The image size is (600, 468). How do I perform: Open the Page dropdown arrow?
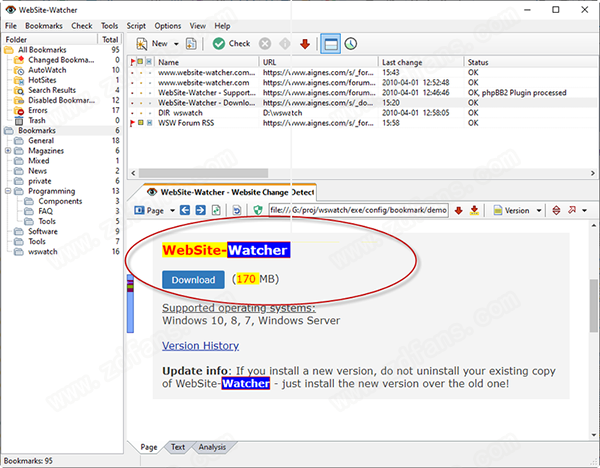pos(173,210)
